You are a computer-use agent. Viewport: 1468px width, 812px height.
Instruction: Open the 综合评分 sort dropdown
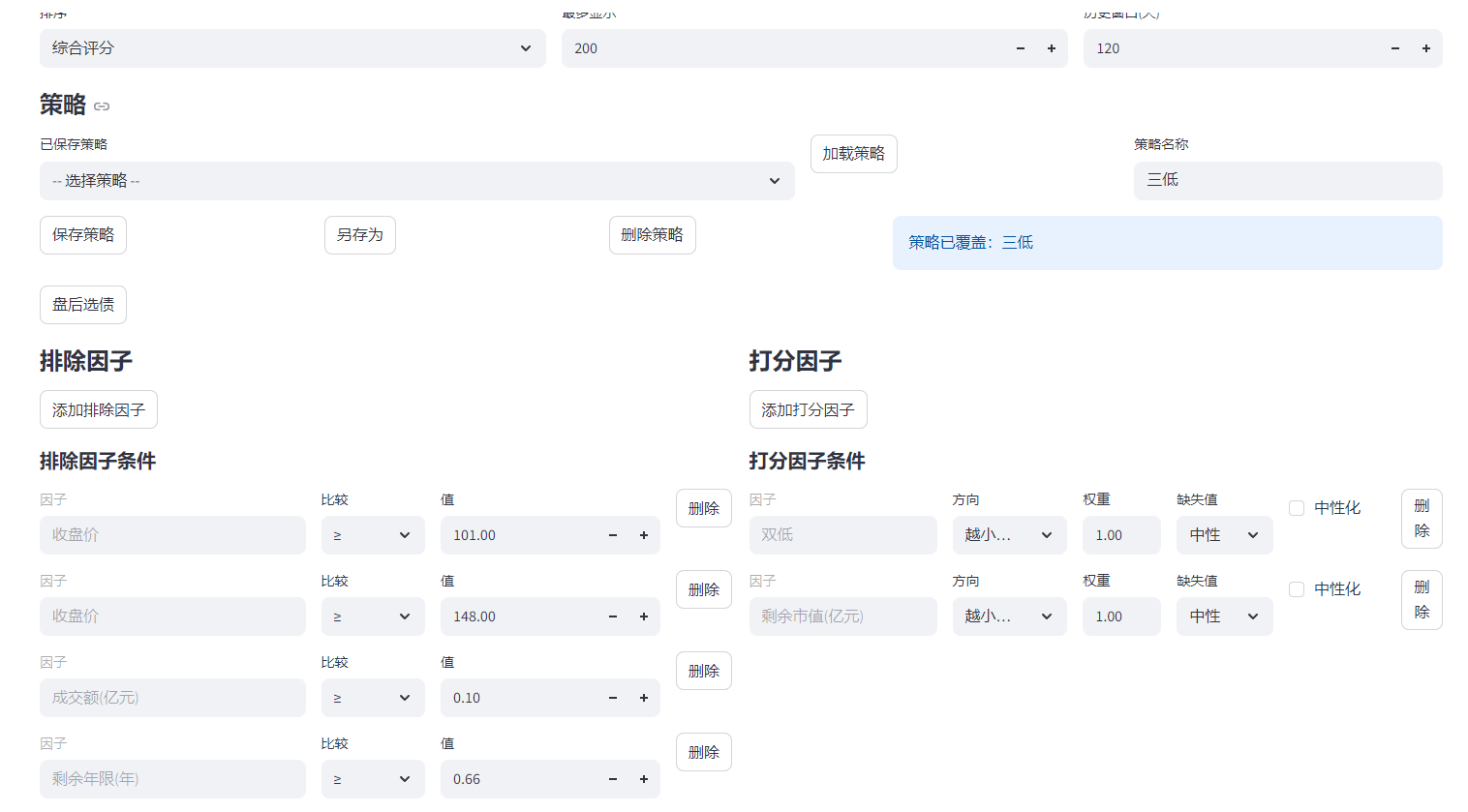291,48
